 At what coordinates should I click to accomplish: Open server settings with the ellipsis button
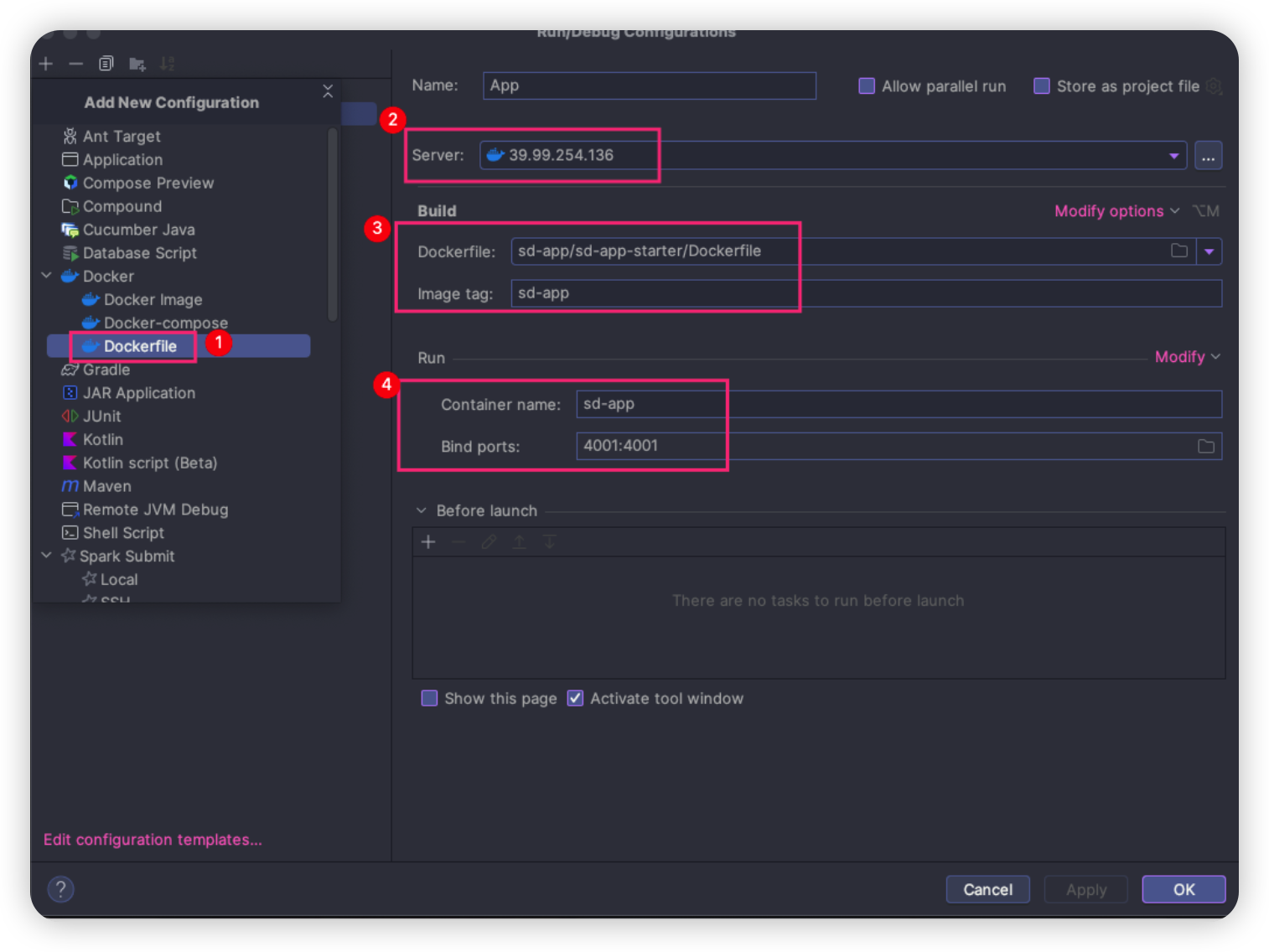[x=1208, y=156]
